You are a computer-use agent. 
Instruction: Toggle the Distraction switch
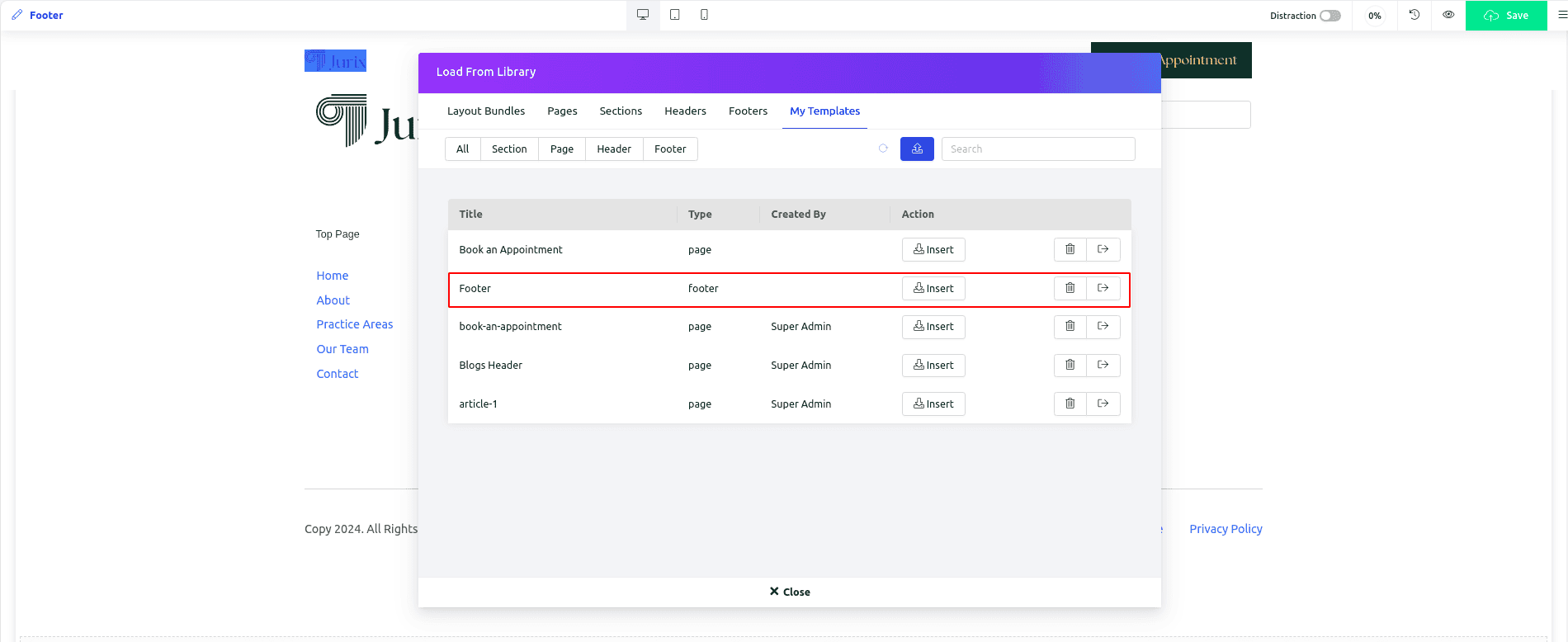1329,16
